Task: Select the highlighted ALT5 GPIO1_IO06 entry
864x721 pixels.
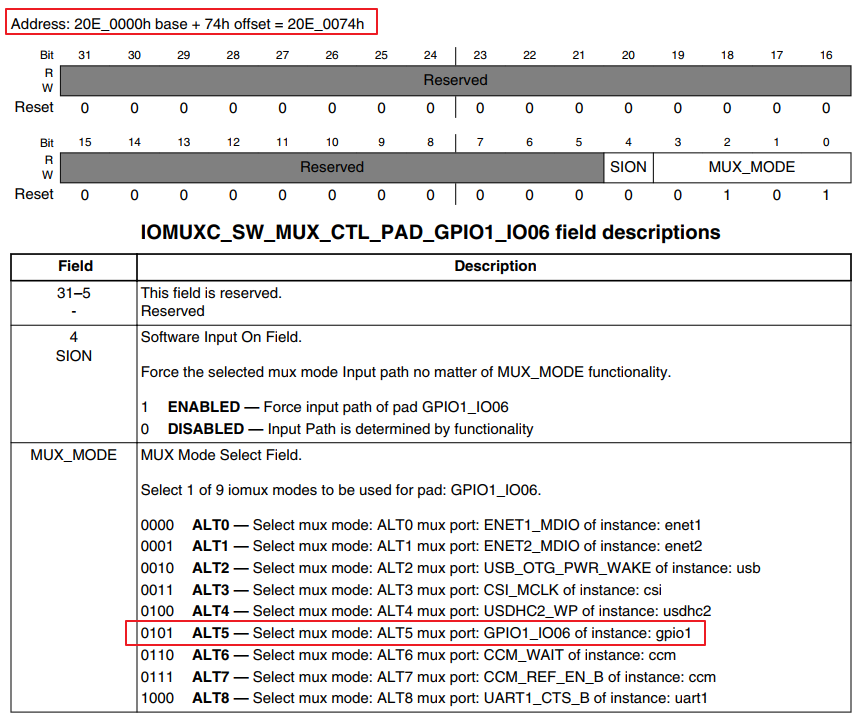Action: (416, 633)
